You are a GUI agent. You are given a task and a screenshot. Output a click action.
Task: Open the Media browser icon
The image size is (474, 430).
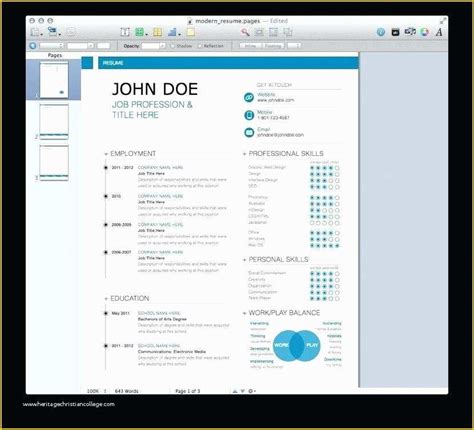pos(410,32)
